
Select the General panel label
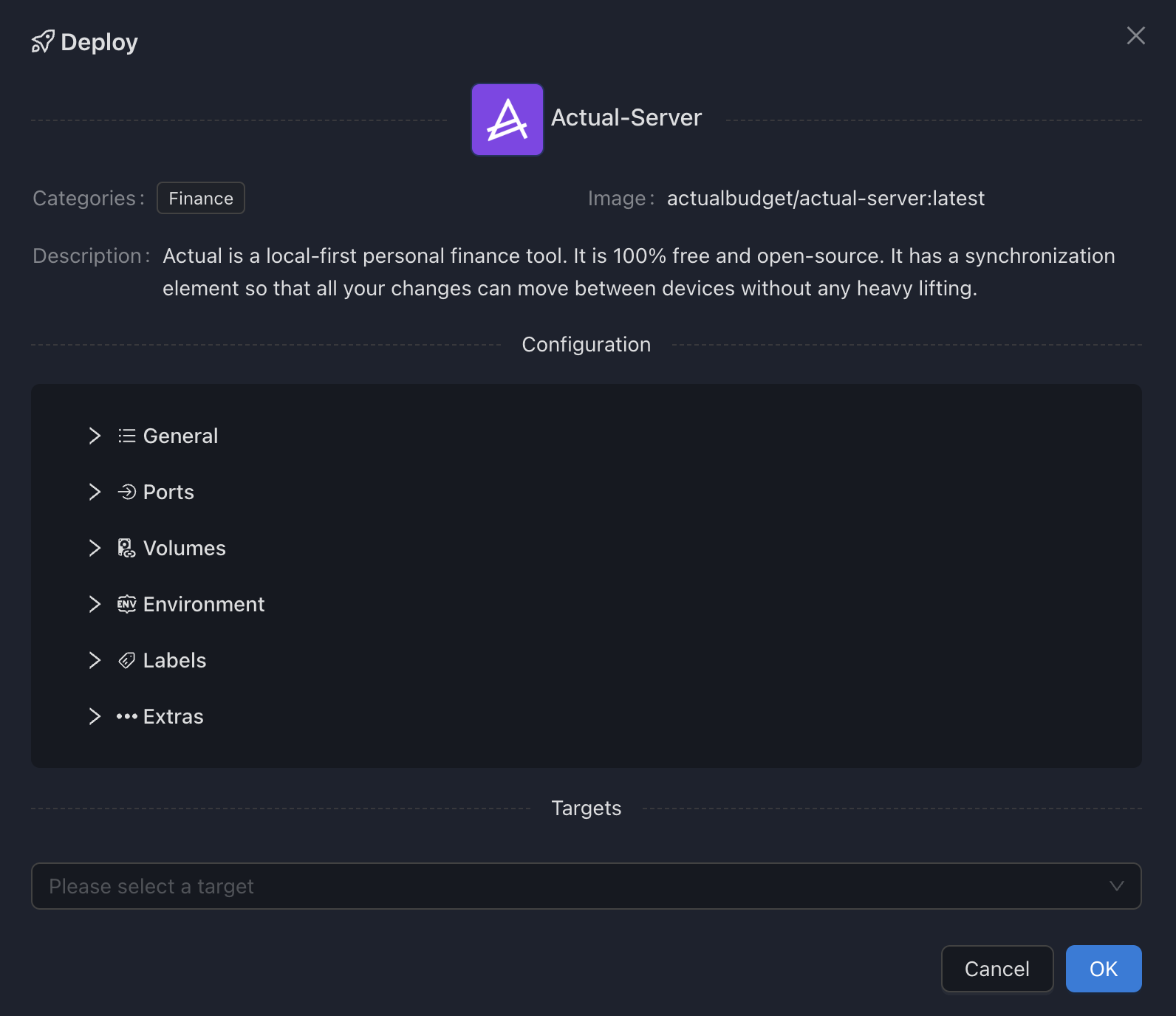point(181,436)
